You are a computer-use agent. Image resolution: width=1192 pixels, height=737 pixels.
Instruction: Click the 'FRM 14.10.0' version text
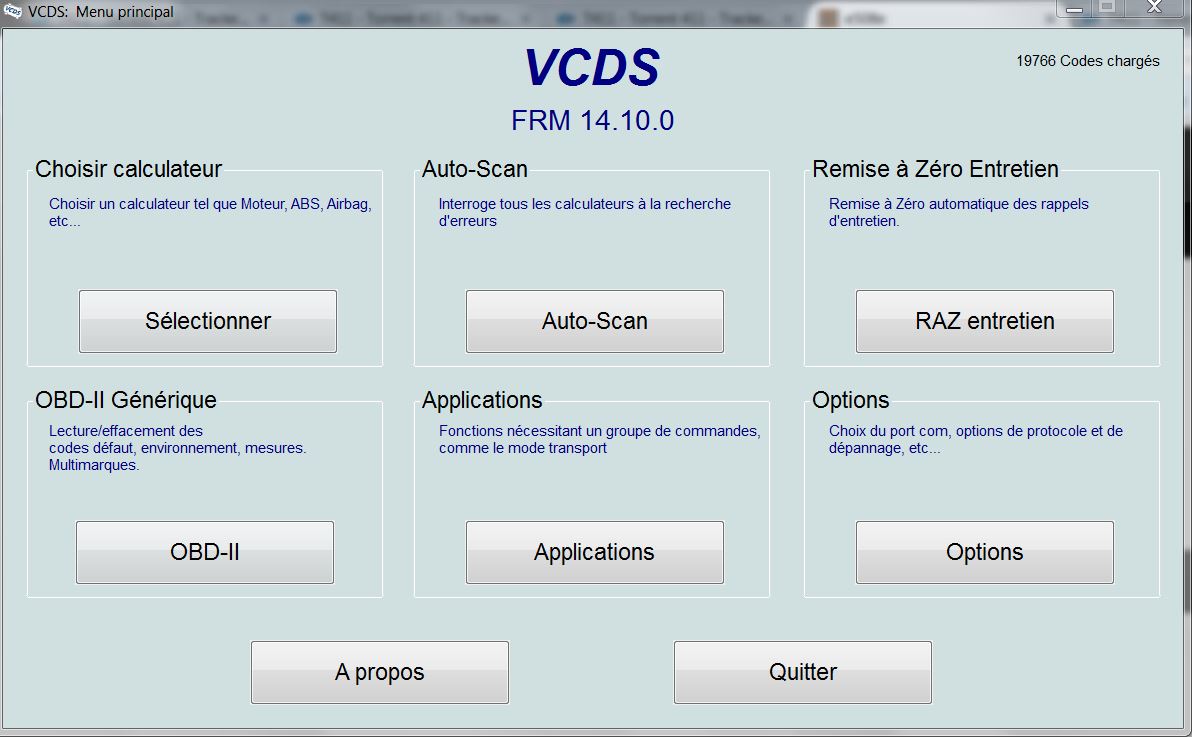(x=592, y=120)
